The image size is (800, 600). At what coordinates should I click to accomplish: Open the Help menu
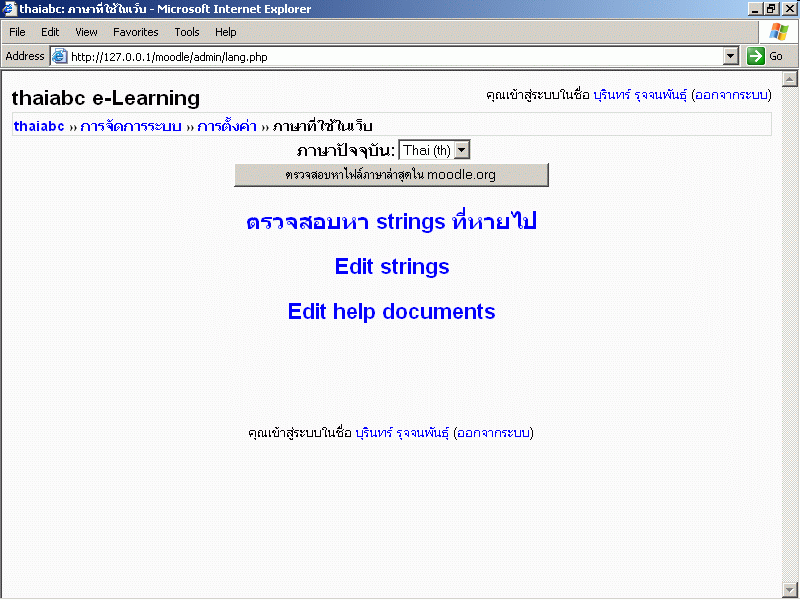226,32
